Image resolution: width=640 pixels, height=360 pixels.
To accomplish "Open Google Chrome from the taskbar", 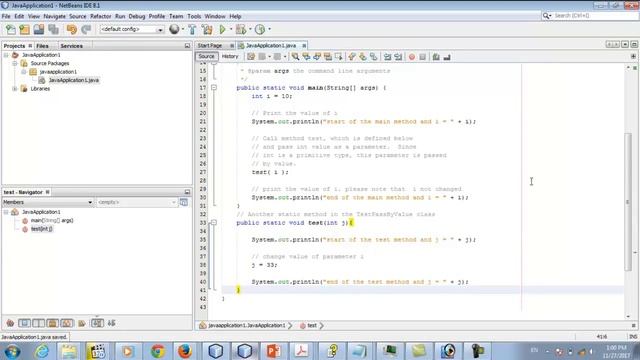I will pyautogui.click(x=158, y=351).
